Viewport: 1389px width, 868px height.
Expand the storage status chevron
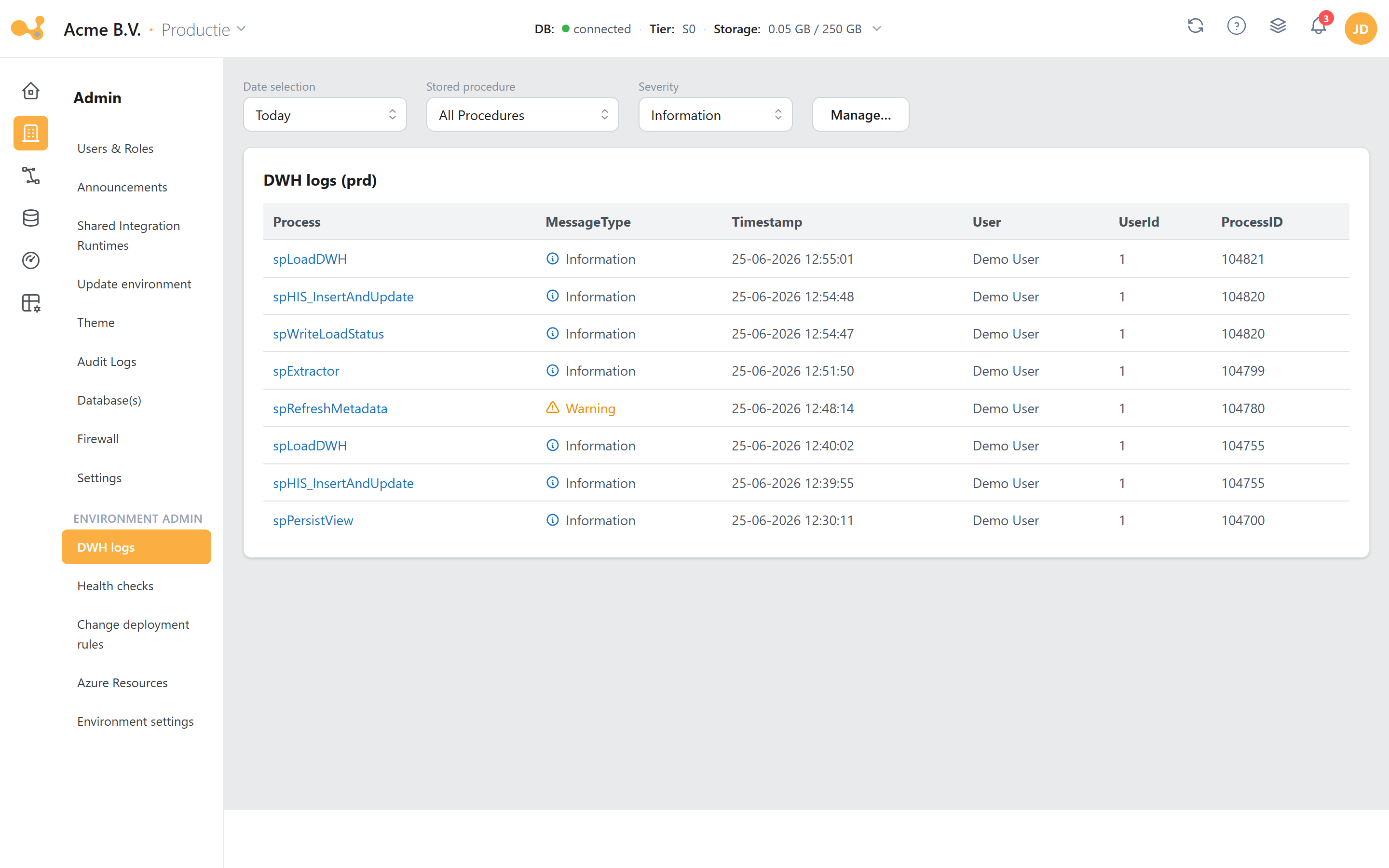pyautogui.click(x=876, y=29)
